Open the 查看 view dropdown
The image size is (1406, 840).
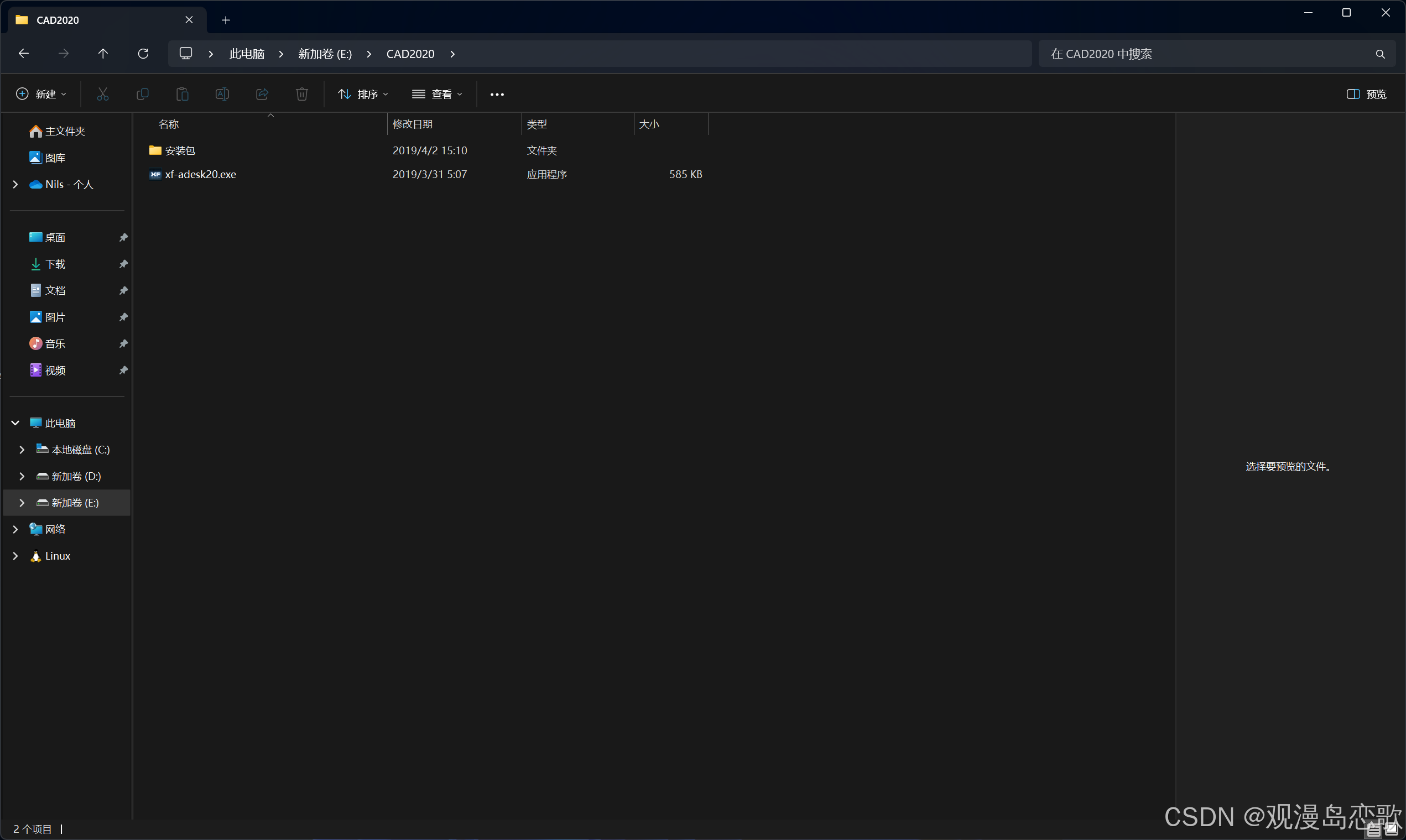coord(437,94)
